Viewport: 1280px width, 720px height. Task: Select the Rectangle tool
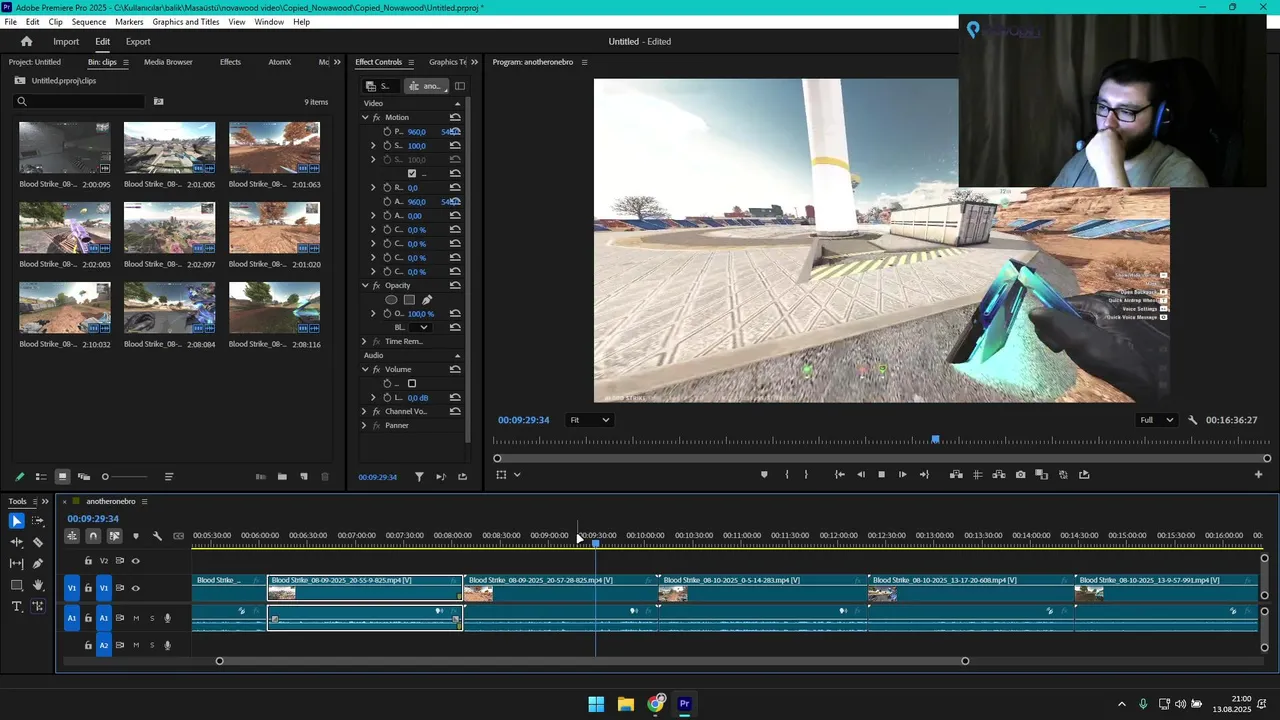[x=17, y=585]
